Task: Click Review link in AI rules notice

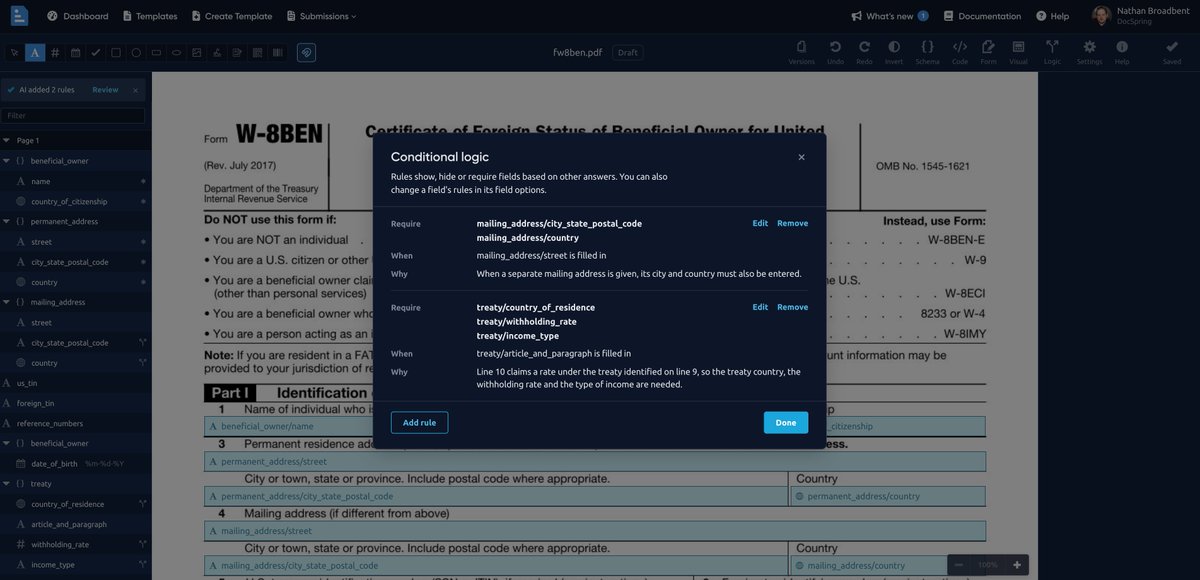Action: pyautogui.click(x=105, y=90)
